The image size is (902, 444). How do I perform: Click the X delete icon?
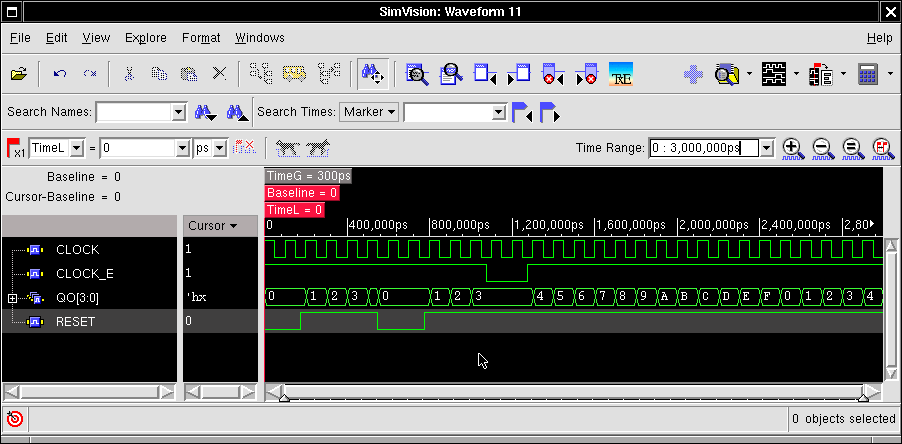(x=219, y=74)
